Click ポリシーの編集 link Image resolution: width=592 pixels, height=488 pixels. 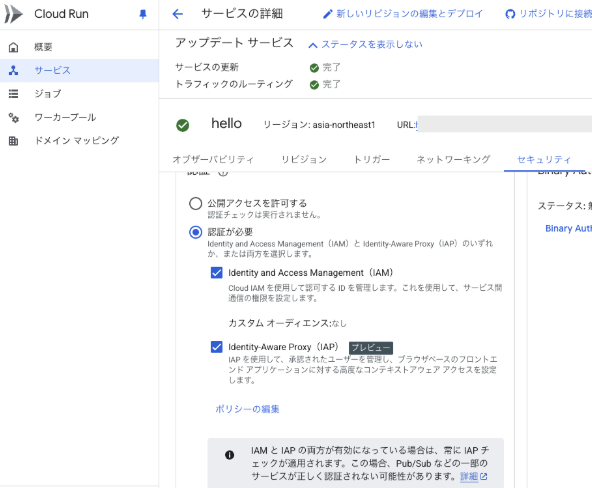coord(247,409)
